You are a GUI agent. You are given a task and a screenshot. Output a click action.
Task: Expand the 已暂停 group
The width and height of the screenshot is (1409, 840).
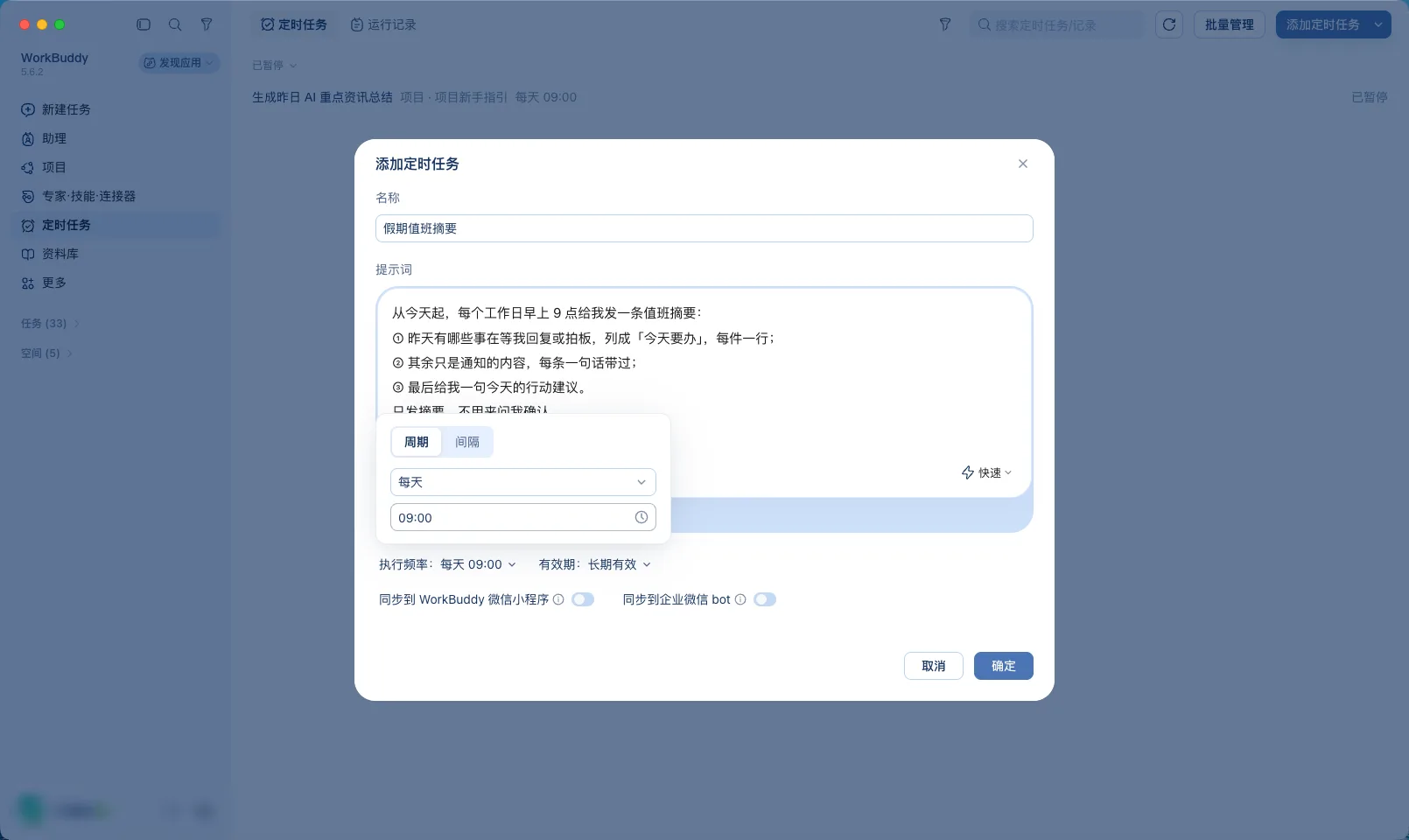(274, 65)
